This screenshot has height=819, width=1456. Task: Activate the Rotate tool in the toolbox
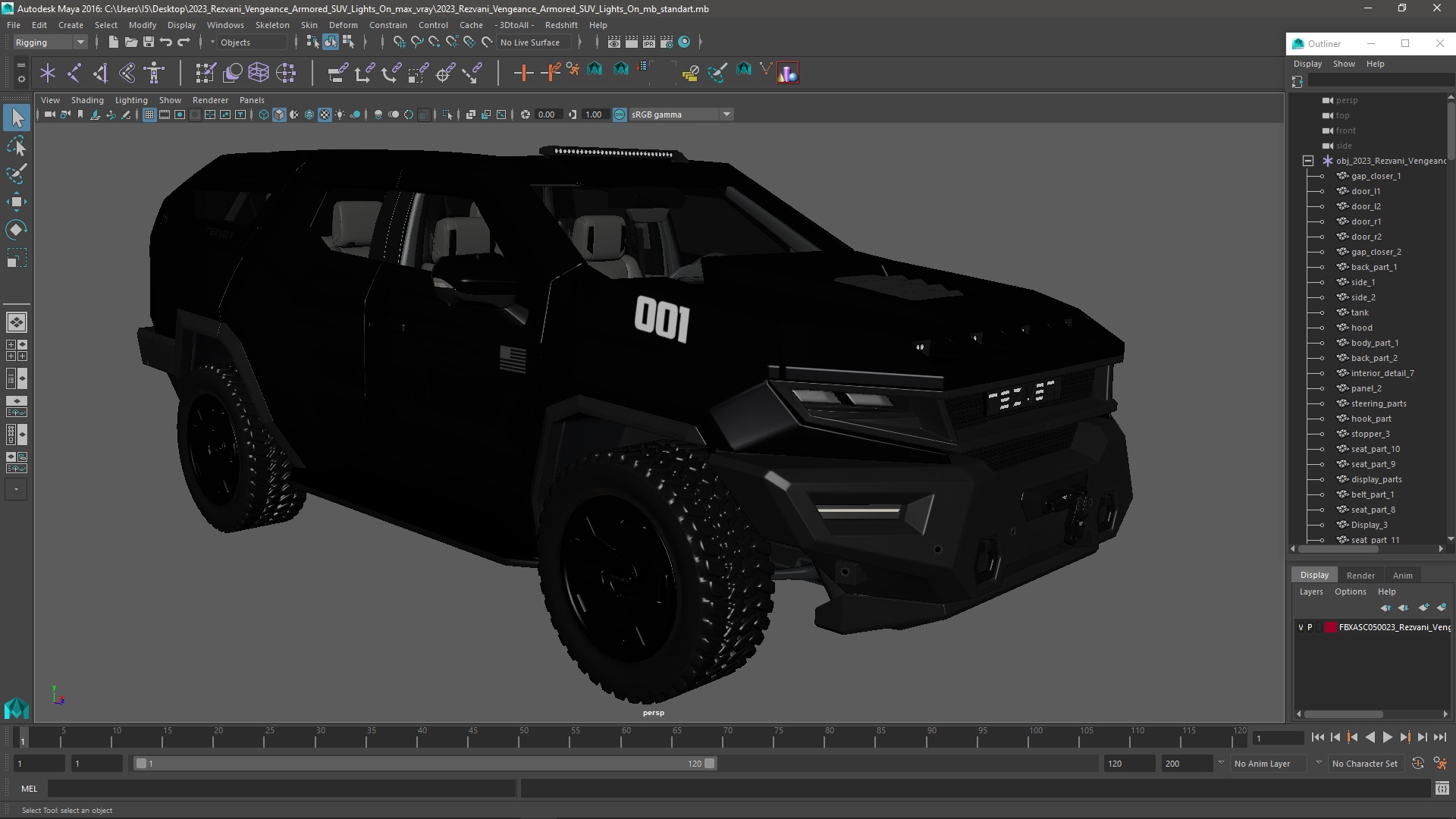tap(17, 230)
